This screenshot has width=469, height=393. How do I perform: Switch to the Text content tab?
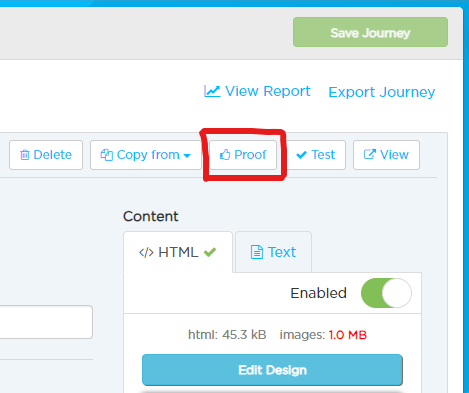coord(273,252)
